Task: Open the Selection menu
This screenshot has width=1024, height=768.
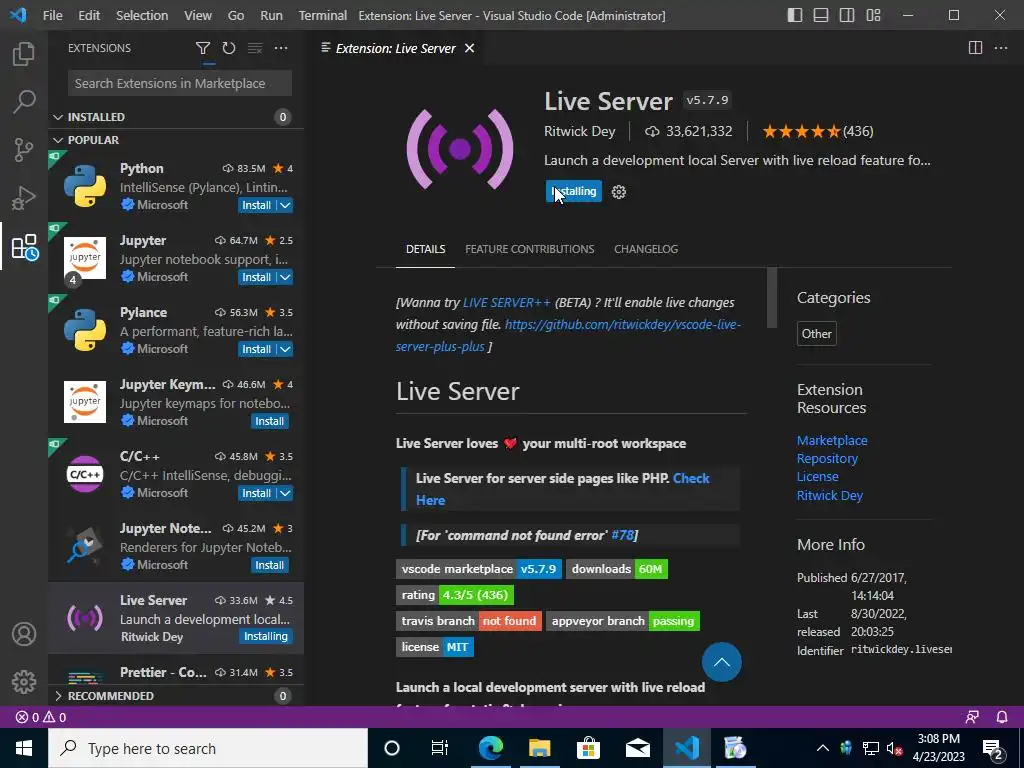Action: [142, 15]
